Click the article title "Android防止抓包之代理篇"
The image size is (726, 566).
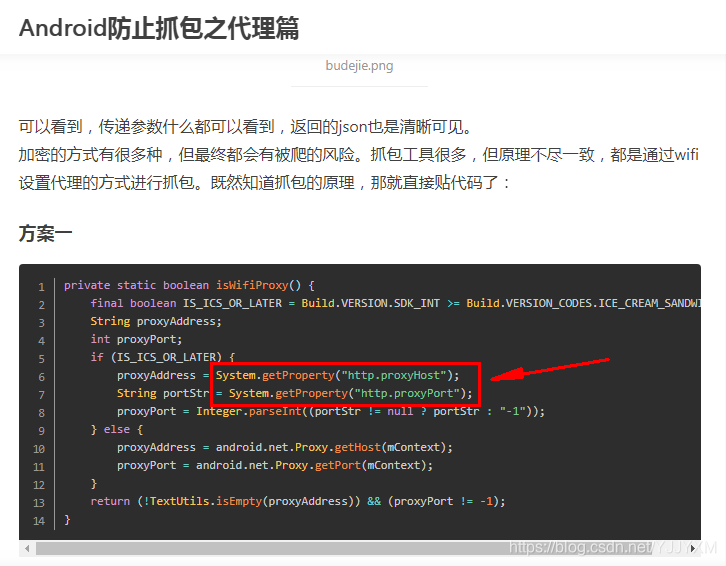tap(159, 28)
